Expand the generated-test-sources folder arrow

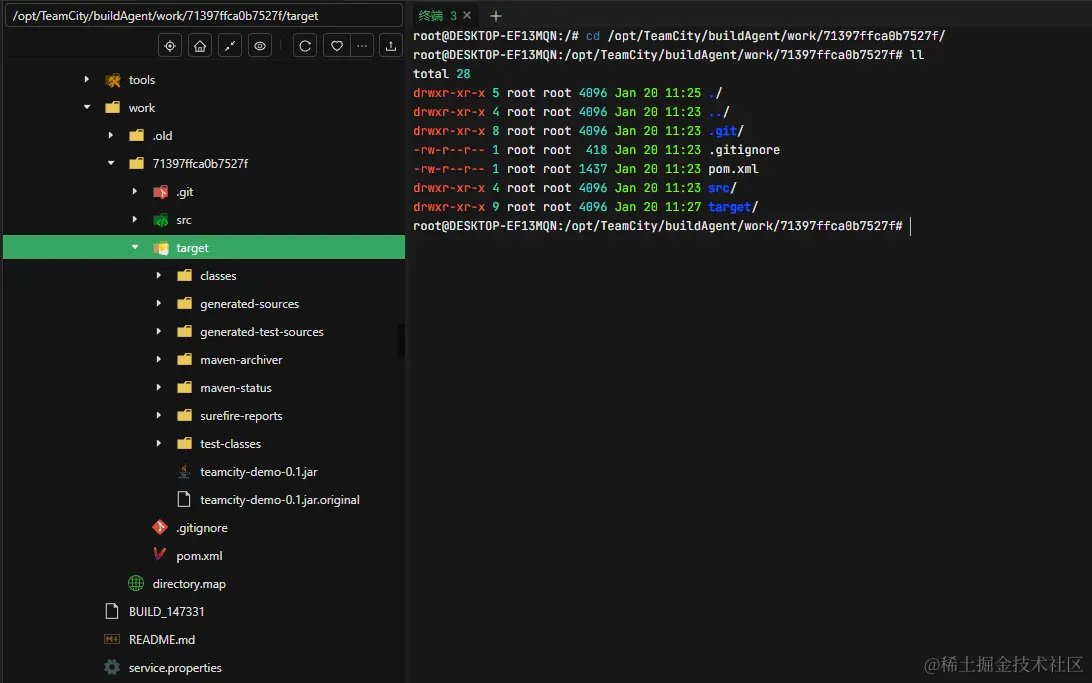tap(158, 331)
